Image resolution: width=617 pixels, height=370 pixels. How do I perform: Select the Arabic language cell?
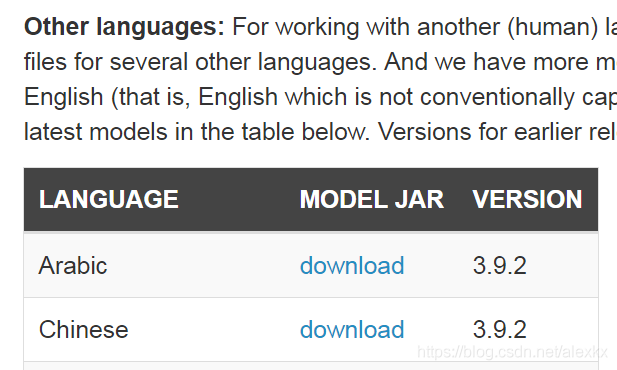pyautogui.click(x=73, y=265)
